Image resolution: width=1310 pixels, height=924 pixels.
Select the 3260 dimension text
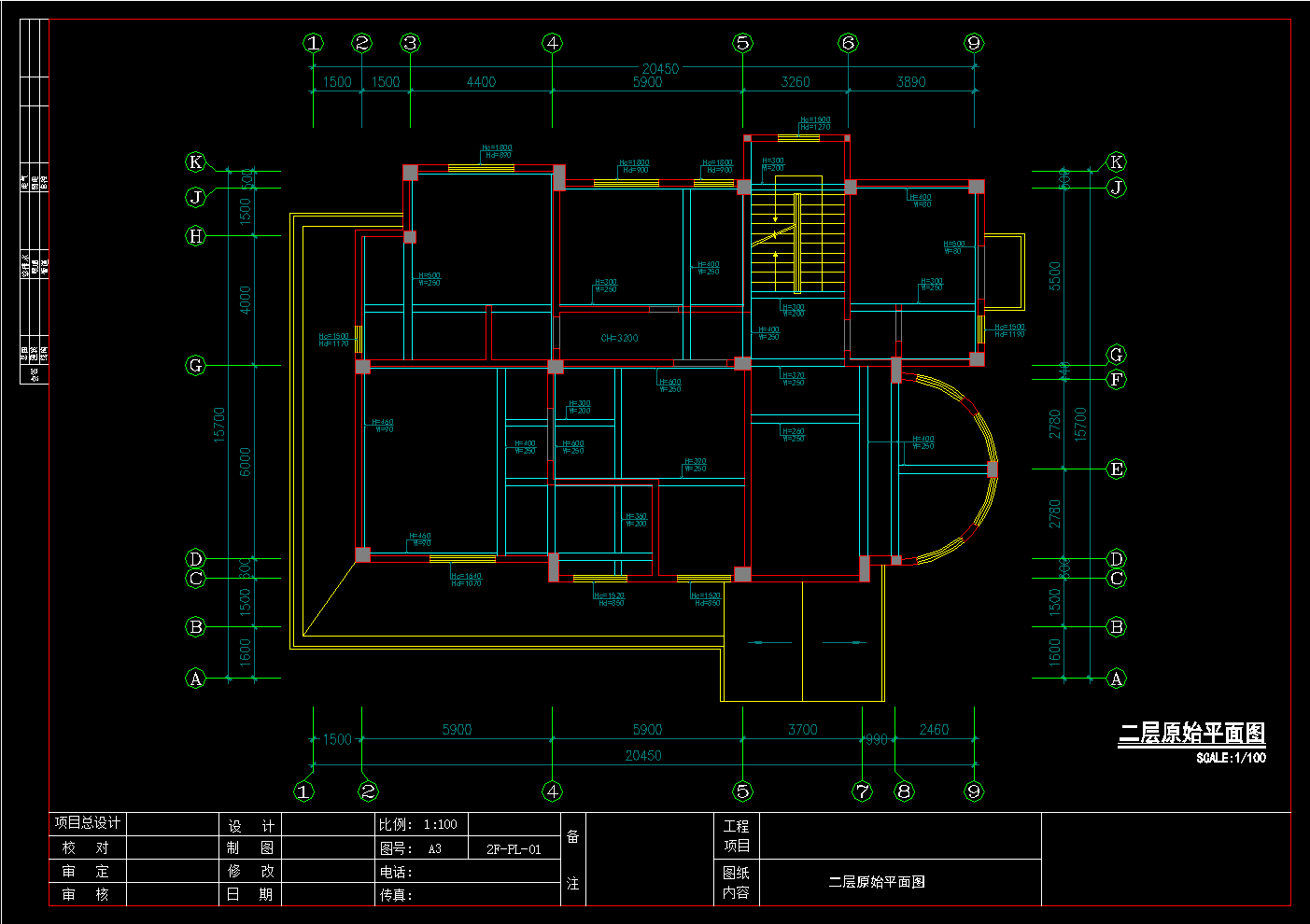[x=795, y=82]
